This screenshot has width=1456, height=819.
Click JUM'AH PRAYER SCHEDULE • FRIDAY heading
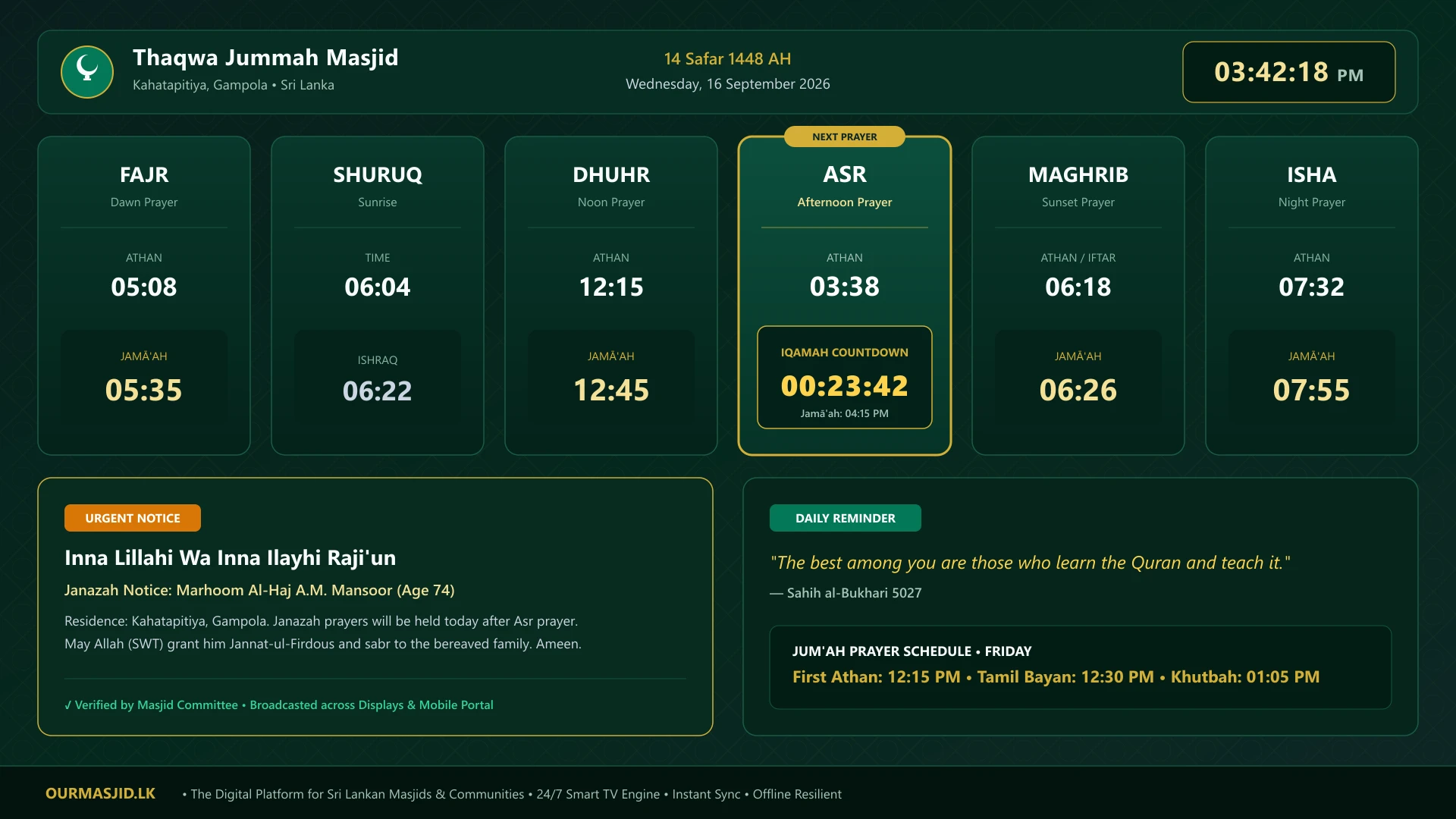pos(912,651)
